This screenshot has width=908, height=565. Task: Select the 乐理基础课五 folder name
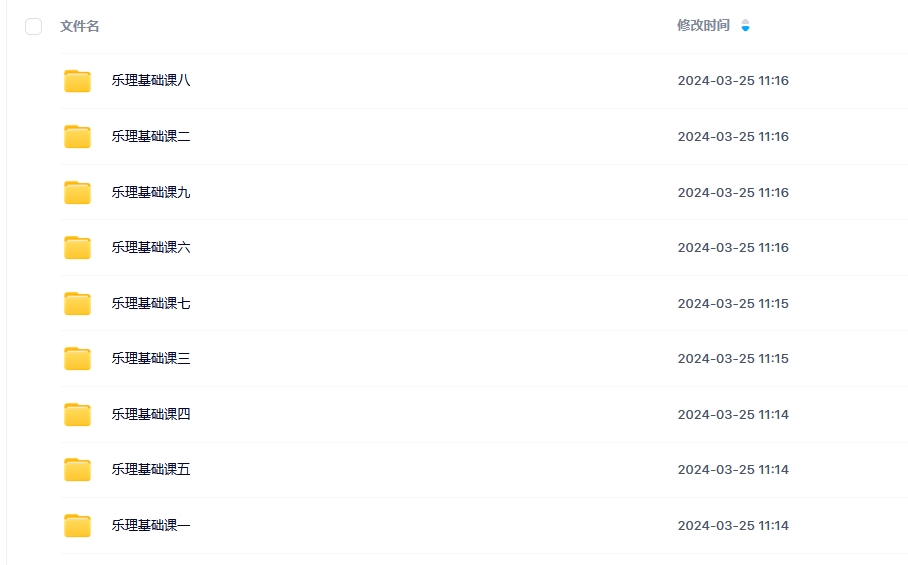click(x=151, y=469)
